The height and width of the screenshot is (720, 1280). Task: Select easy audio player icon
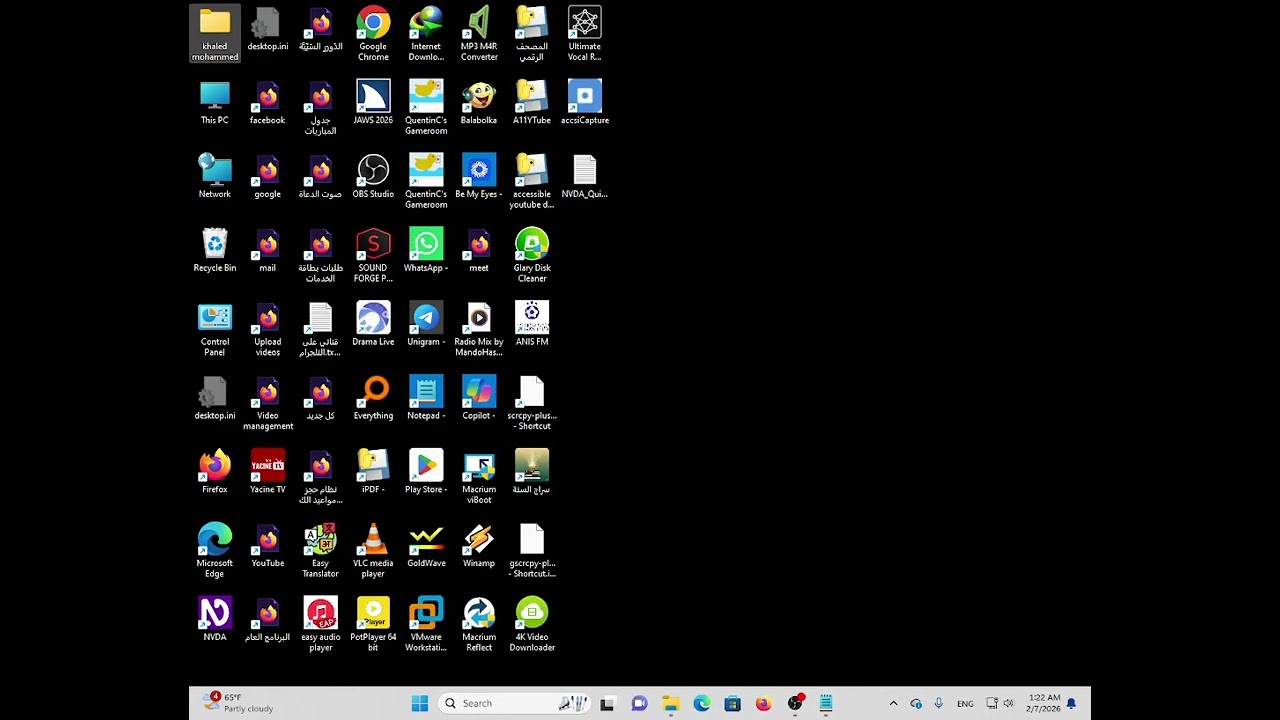pos(321,626)
